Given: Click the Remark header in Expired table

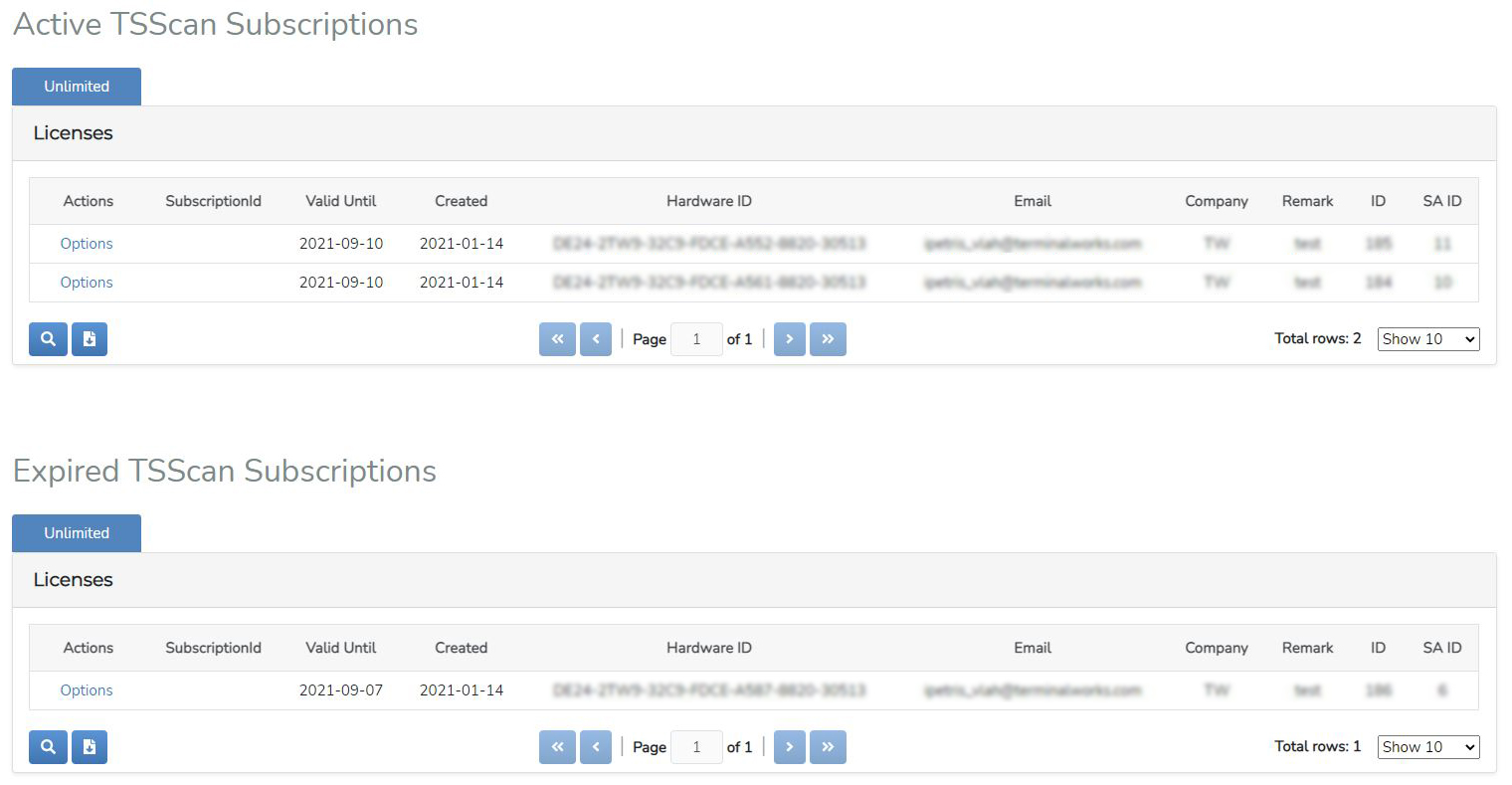Looking at the screenshot, I should (1307, 648).
